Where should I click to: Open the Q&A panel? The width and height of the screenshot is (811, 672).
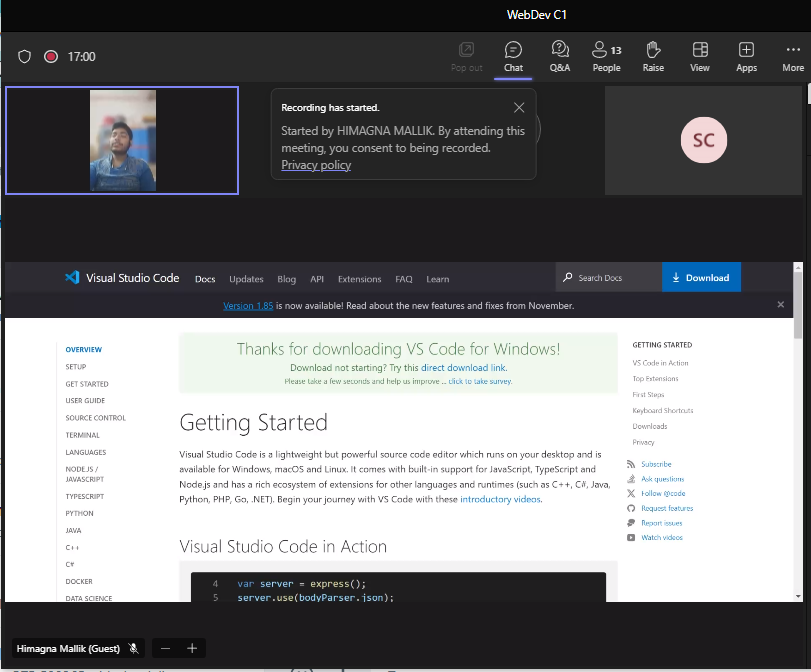[x=560, y=57]
